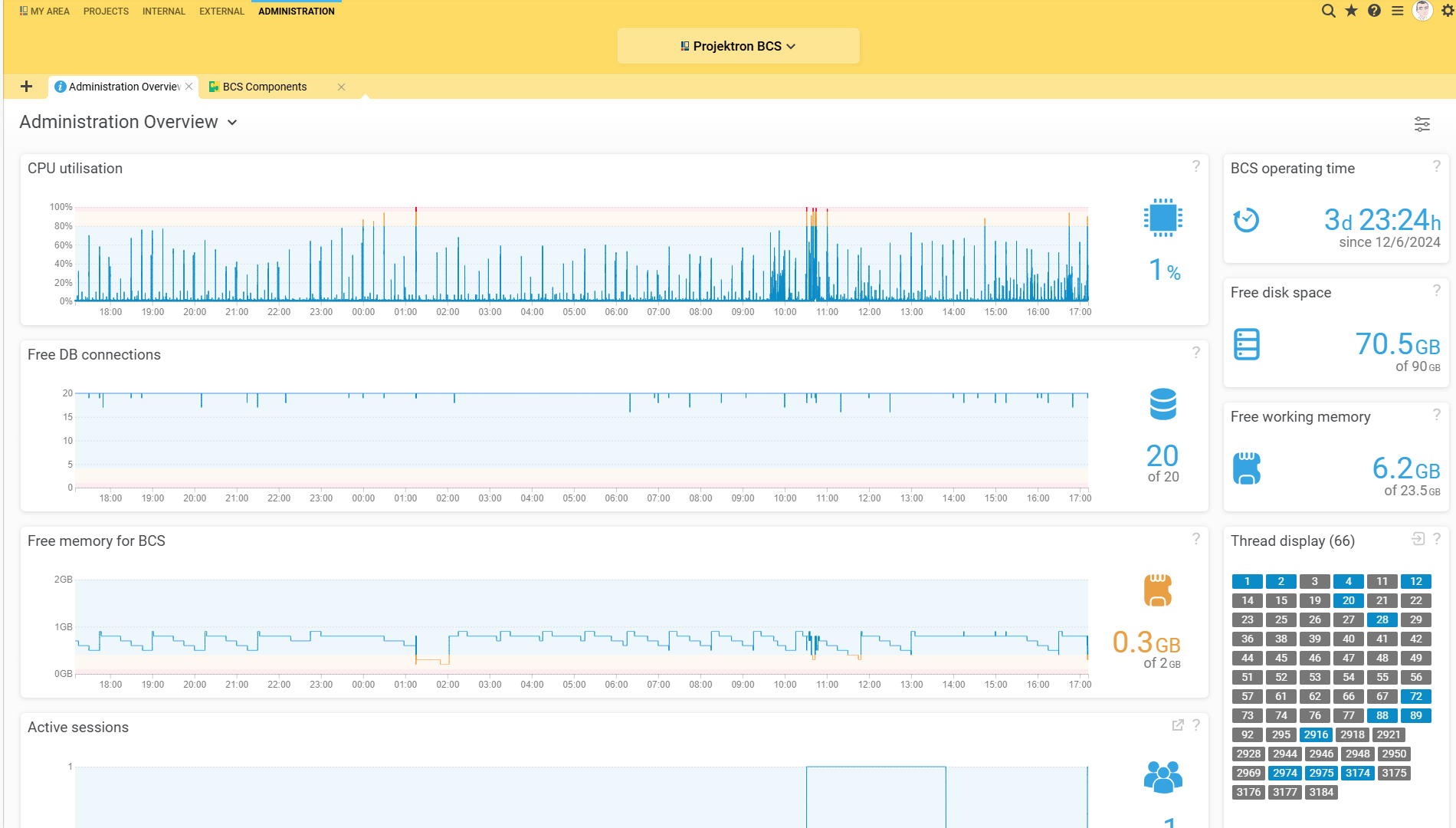1456x828 pixels.
Task: Open view settings sliders icon
Action: pyautogui.click(x=1422, y=124)
